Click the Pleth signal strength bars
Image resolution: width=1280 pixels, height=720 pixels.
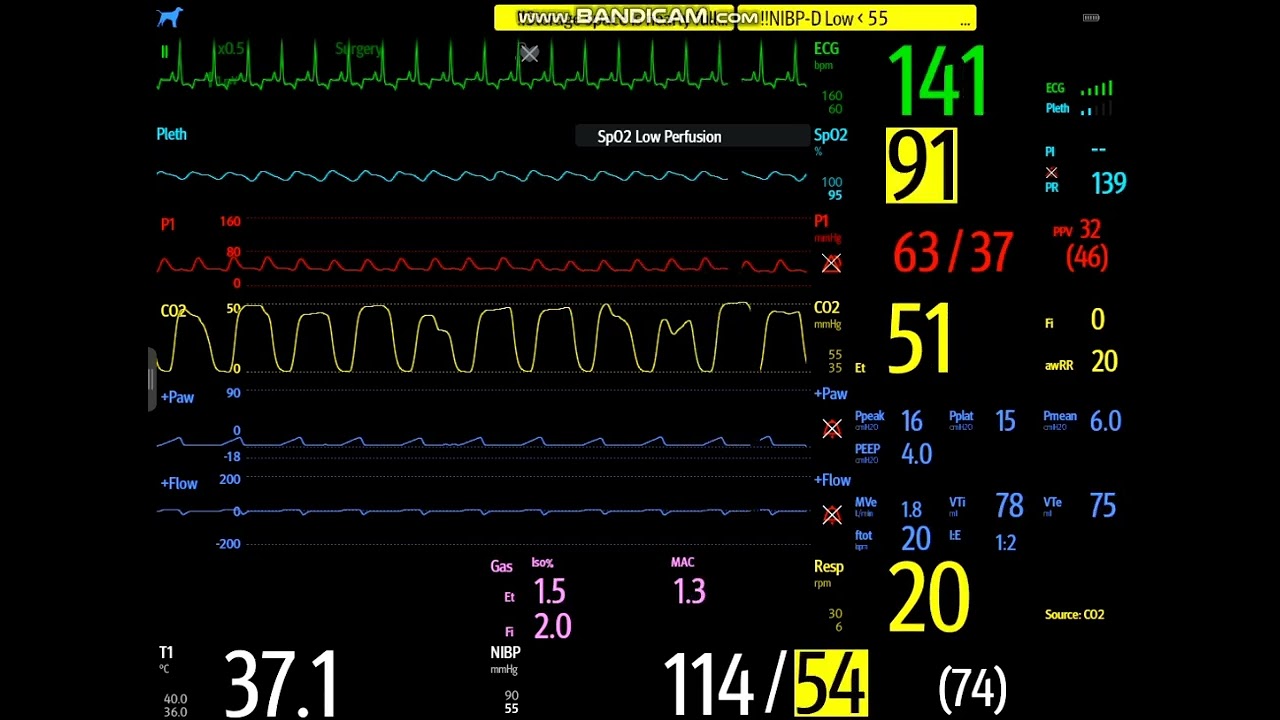pyautogui.click(x=1096, y=109)
